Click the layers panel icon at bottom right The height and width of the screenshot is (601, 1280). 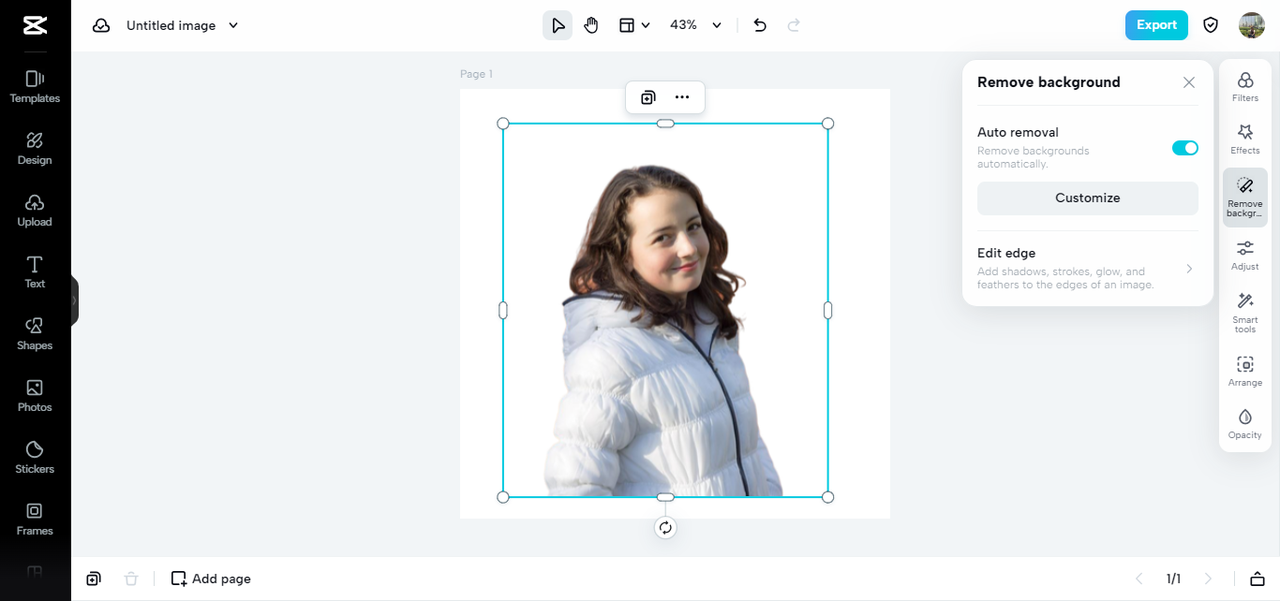coord(1257,579)
